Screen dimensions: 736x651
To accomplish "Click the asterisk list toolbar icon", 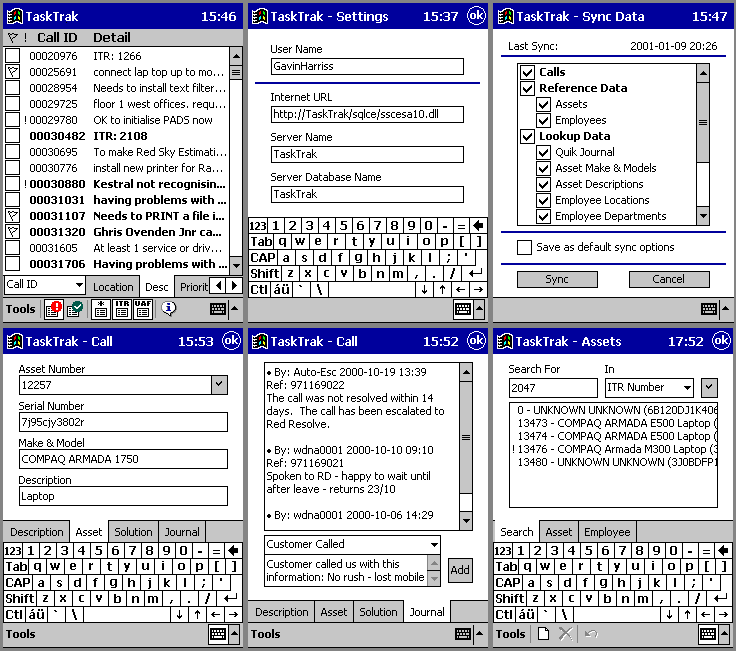I will pos(101,309).
